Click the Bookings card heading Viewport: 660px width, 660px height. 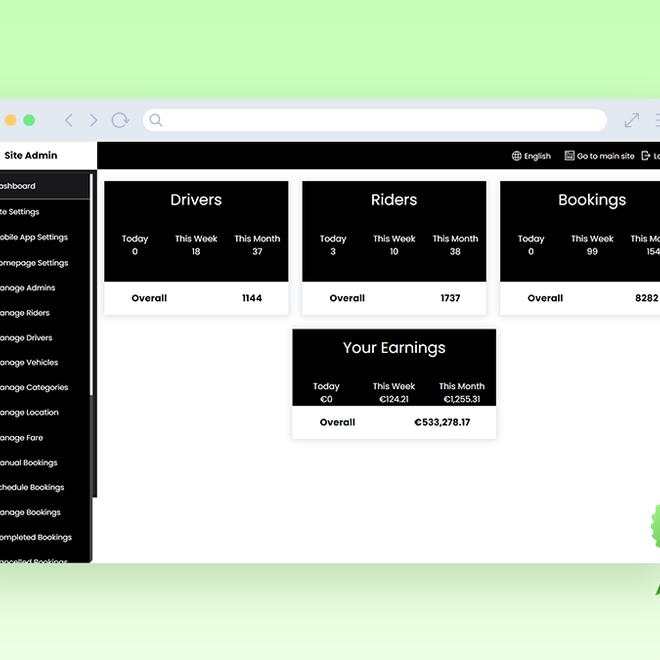592,200
